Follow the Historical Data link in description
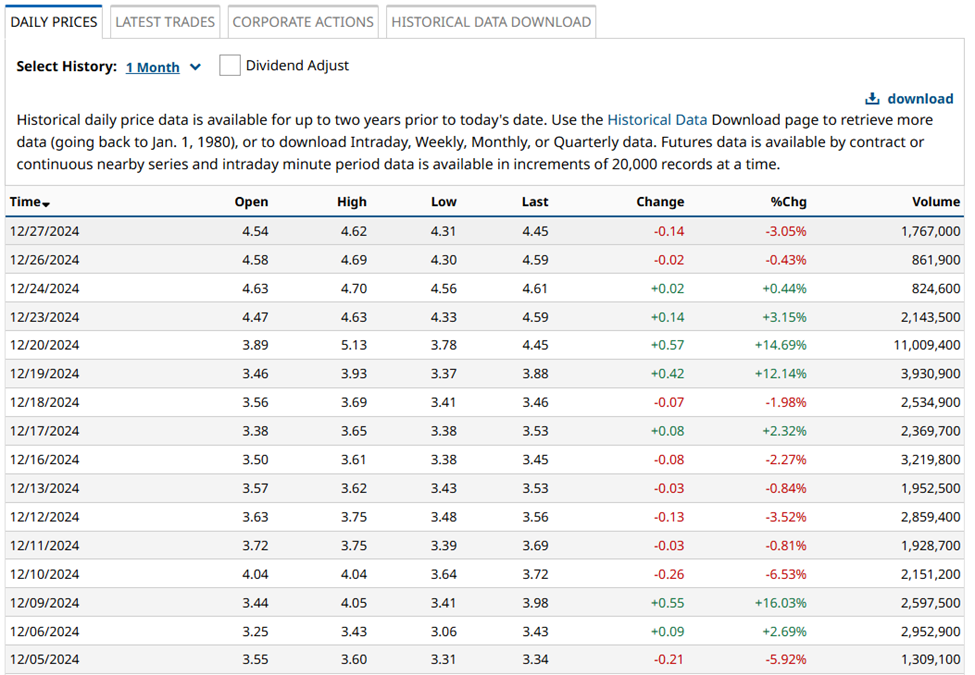 coord(657,119)
